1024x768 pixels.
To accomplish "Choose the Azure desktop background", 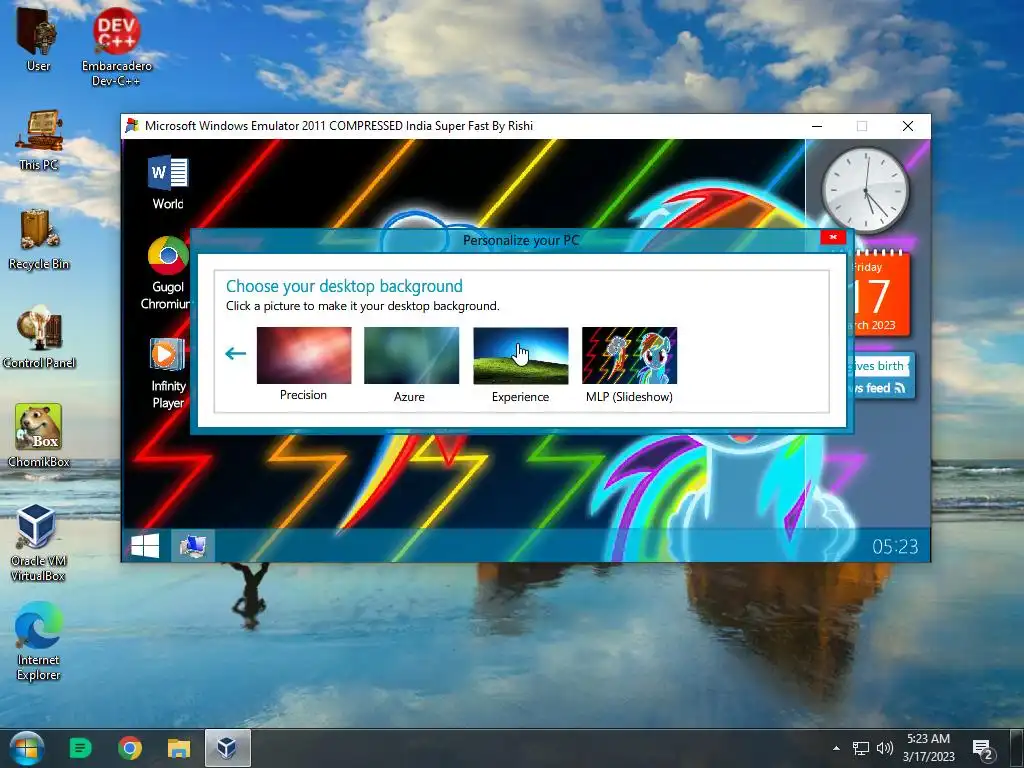I will [x=411, y=355].
